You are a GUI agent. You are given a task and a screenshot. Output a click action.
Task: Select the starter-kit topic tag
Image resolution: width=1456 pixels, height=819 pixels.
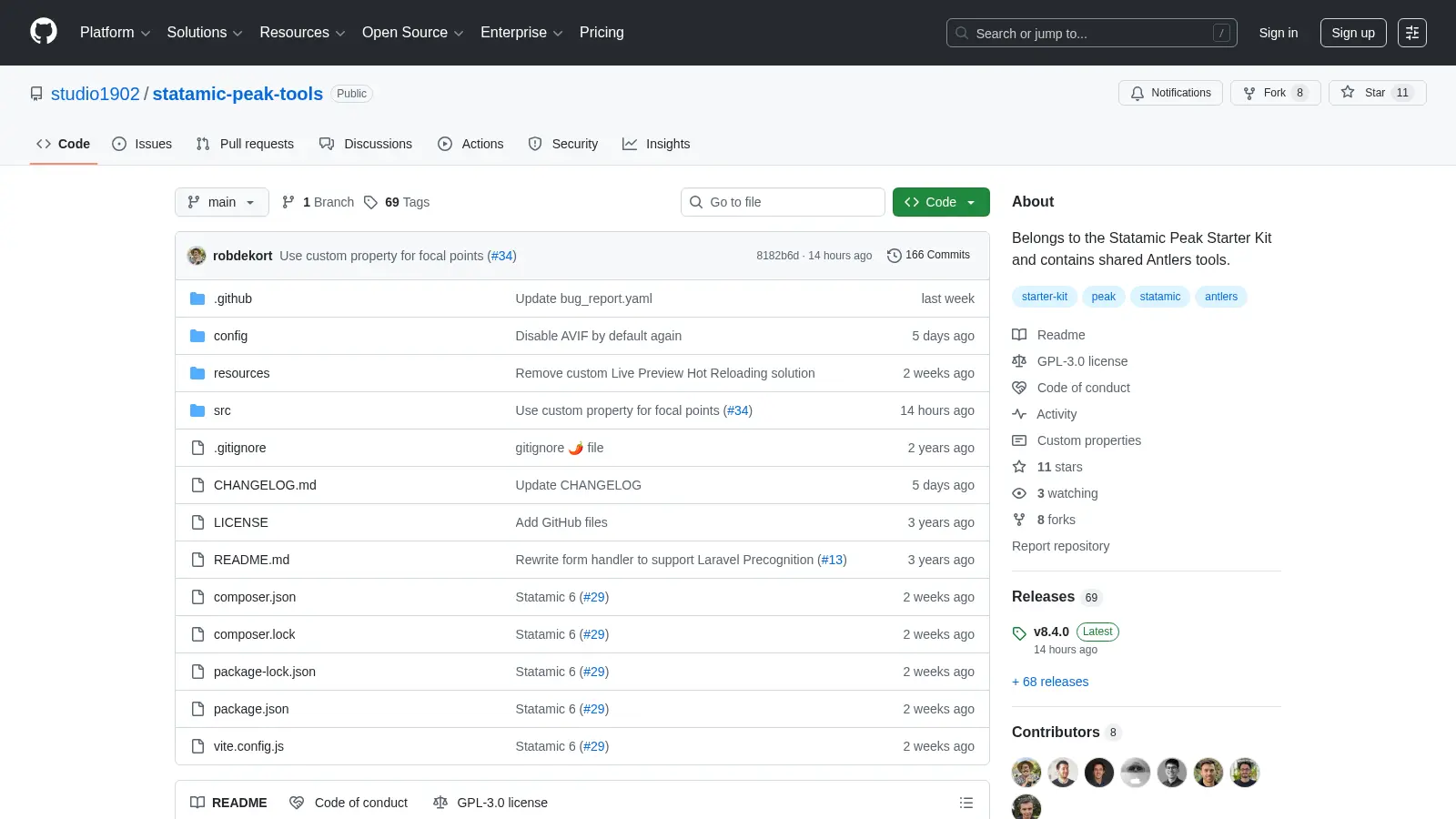click(x=1045, y=297)
